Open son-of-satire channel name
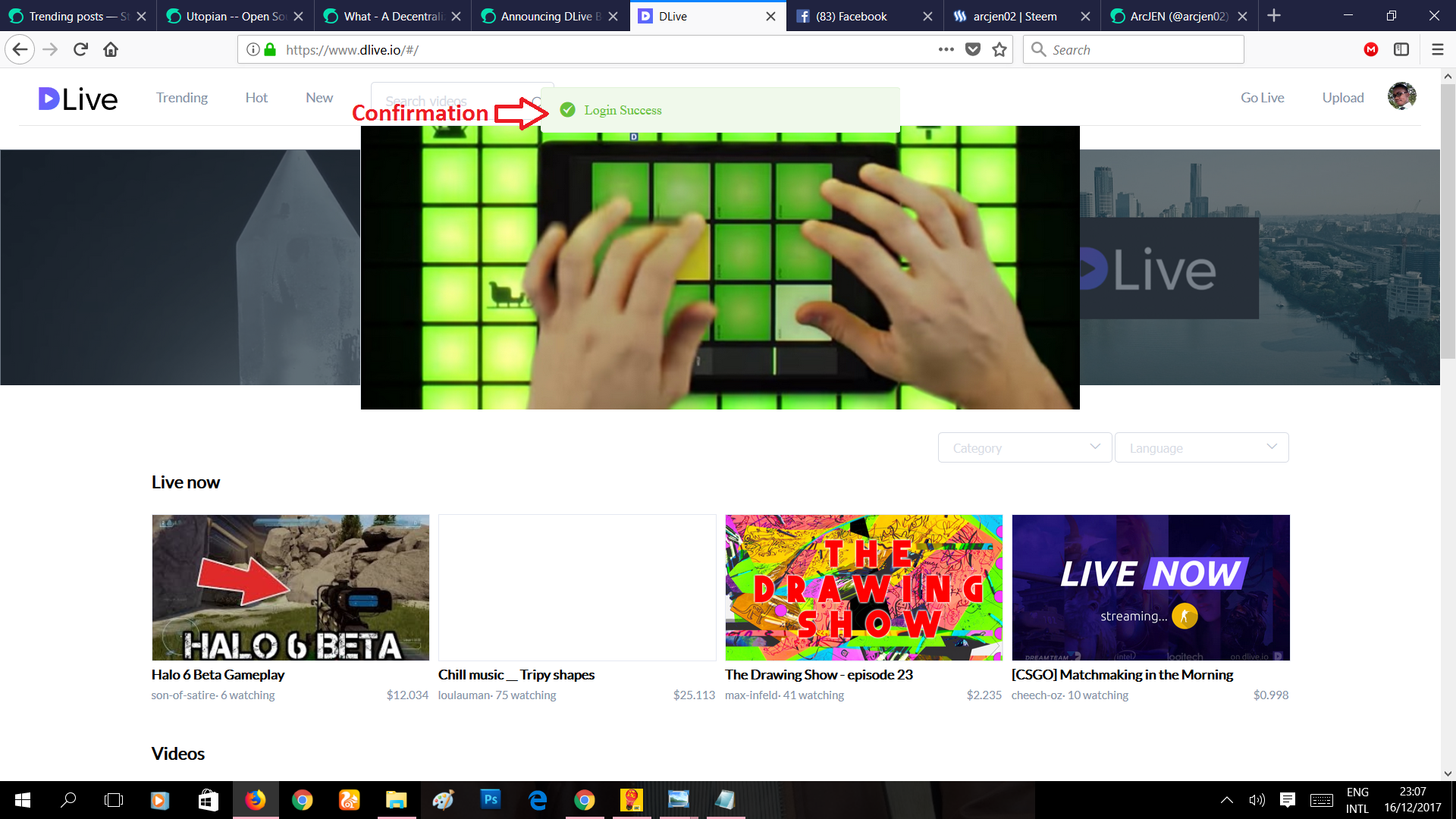Viewport: 1456px width, 819px height. (x=183, y=695)
